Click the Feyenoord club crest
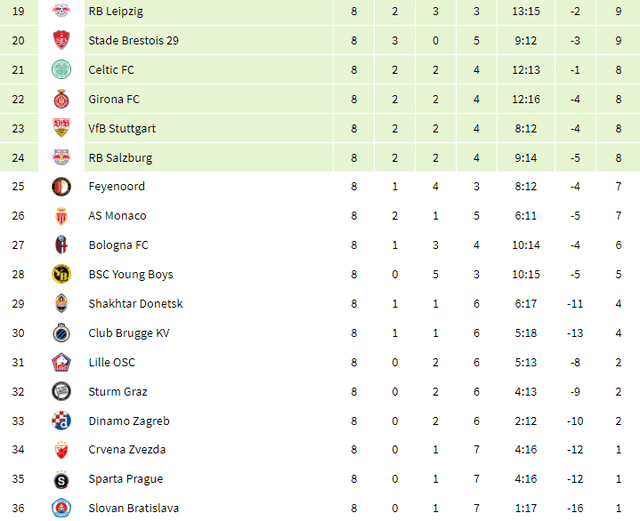 62,186
